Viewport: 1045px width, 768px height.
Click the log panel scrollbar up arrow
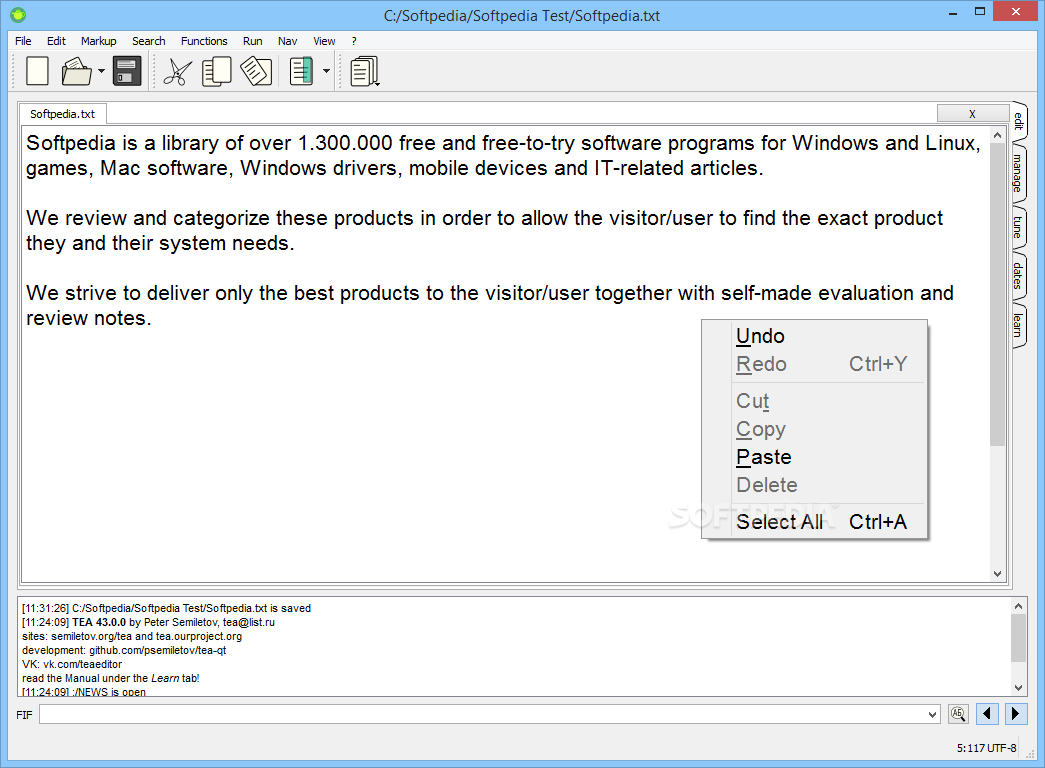[1018, 606]
